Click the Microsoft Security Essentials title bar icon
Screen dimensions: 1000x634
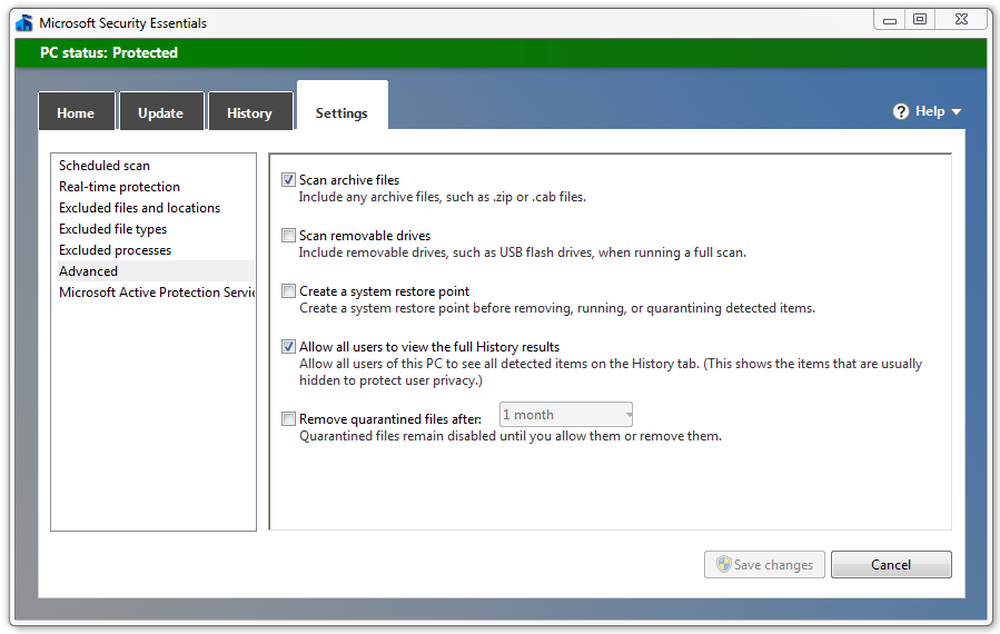click(x=24, y=23)
